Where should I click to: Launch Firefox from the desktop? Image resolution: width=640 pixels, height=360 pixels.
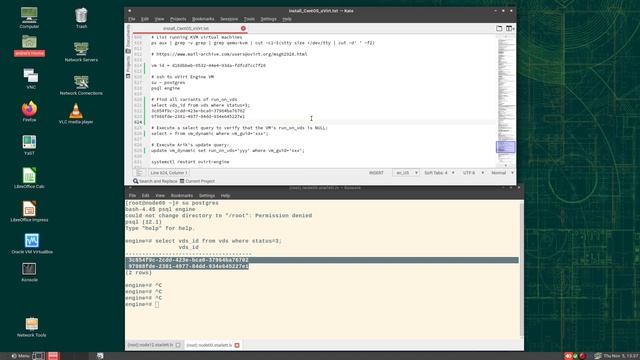point(29,111)
